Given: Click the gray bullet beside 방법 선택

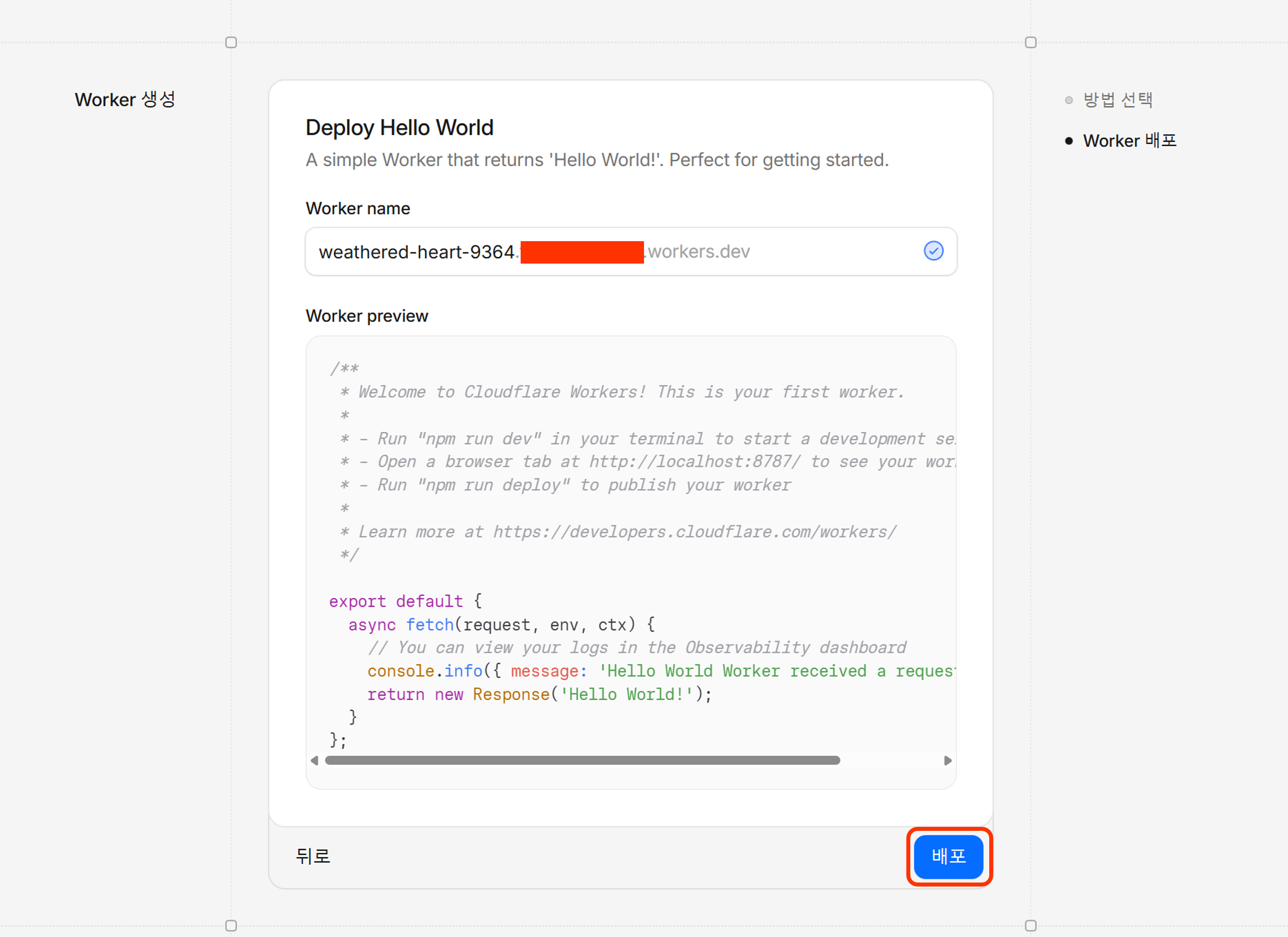Looking at the screenshot, I should click(x=1069, y=101).
